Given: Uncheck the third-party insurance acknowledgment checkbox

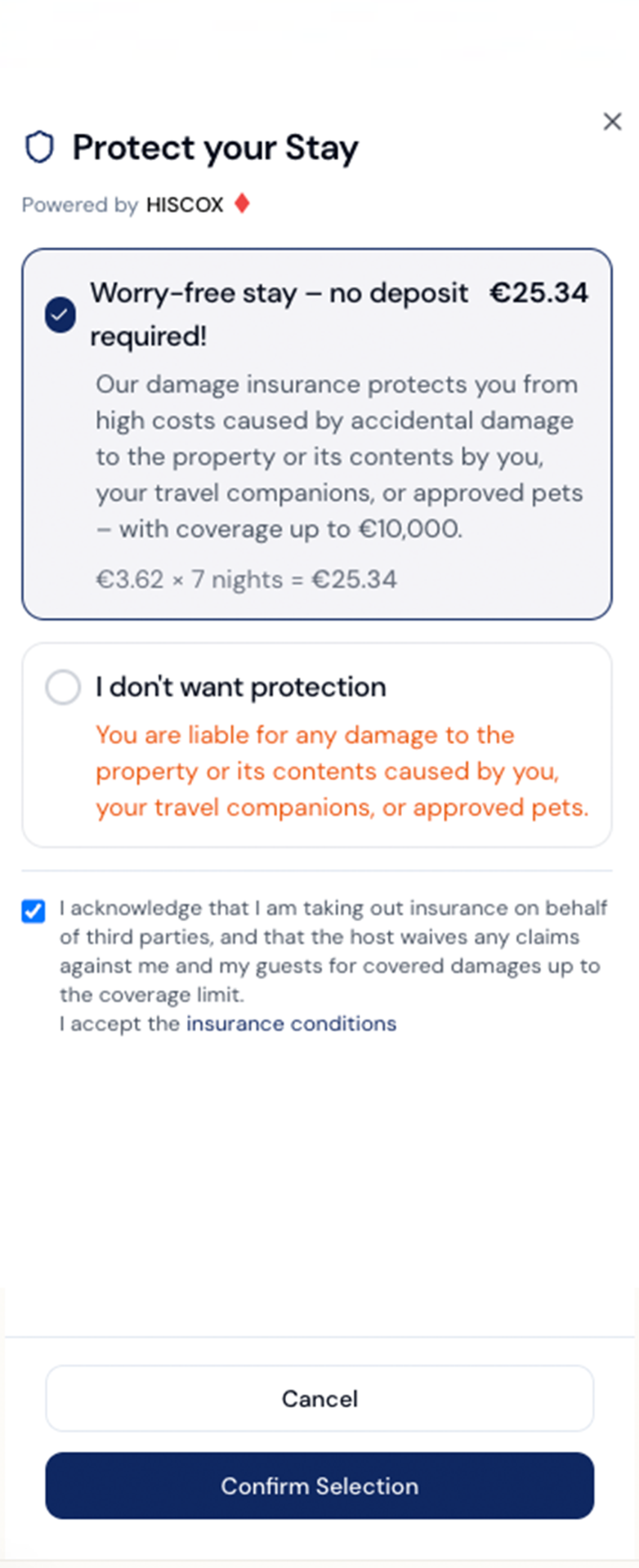Looking at the screenshot, I should (x=33, y=911).
